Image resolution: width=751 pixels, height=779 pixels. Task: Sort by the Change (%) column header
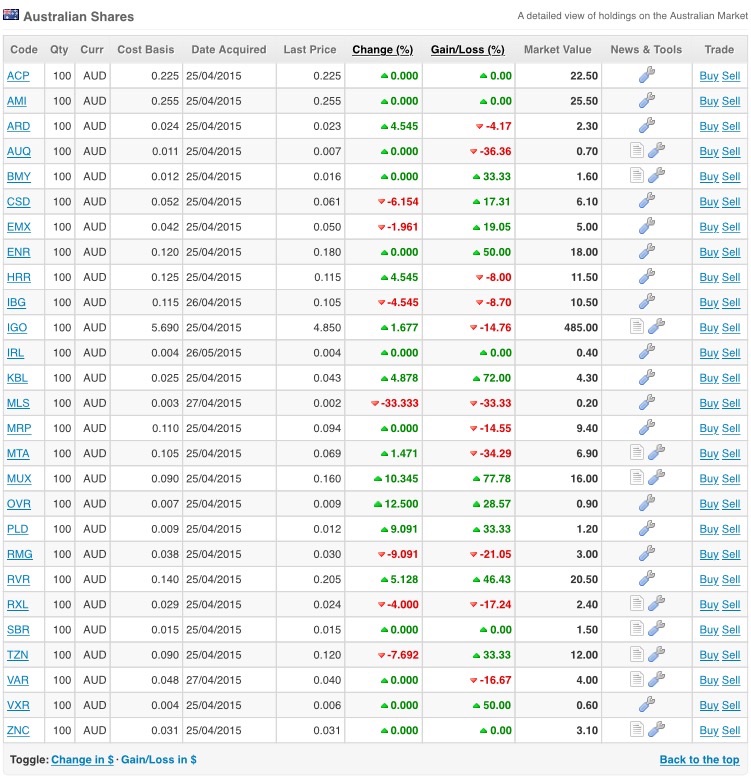tap(382, 50)
